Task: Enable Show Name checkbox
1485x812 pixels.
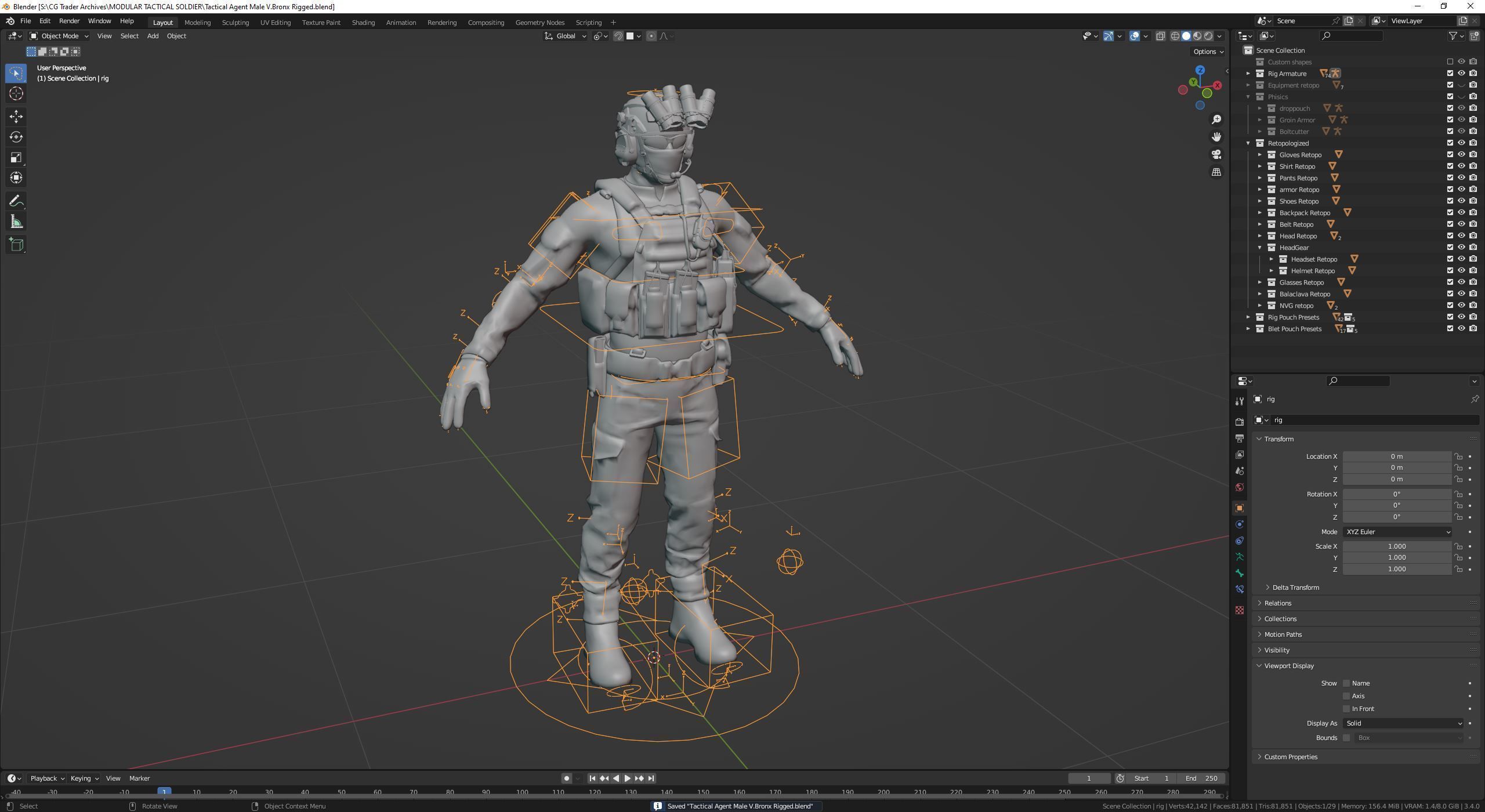Action: 1346,683
